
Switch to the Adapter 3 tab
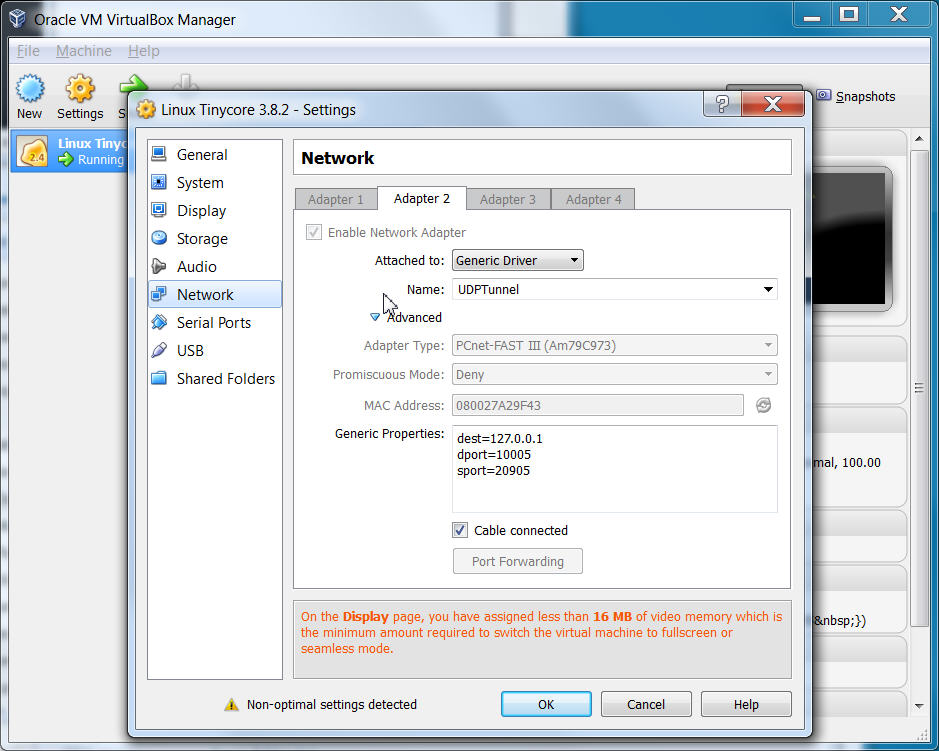(x=508, y=199)
